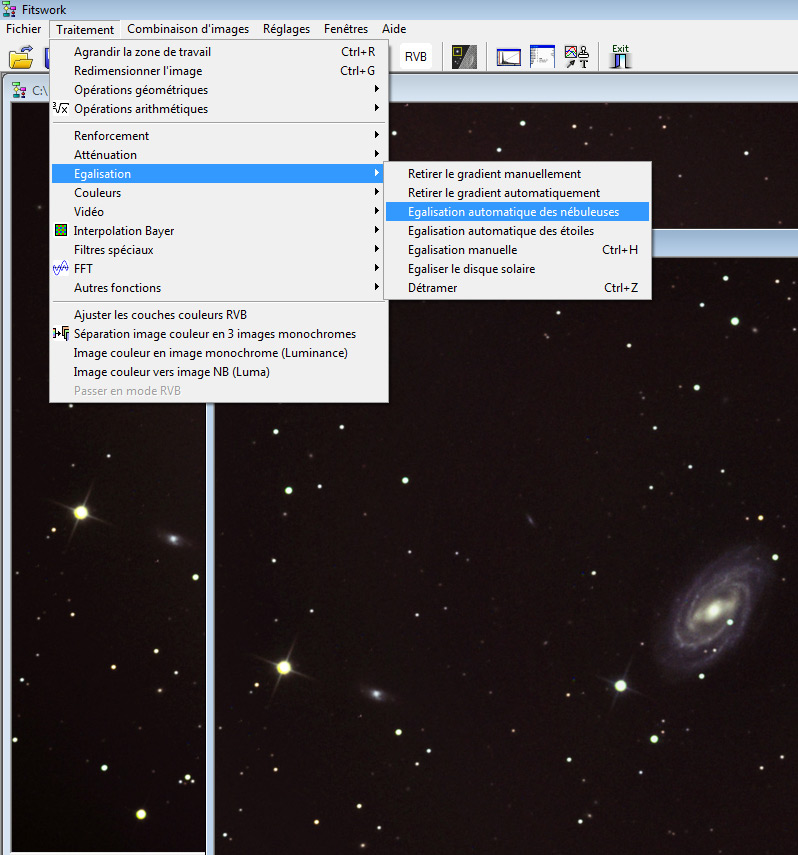Click the Exit toolbar icon
Image resolution: width=798 pixels, height=855 pixels.
[620, 57]
